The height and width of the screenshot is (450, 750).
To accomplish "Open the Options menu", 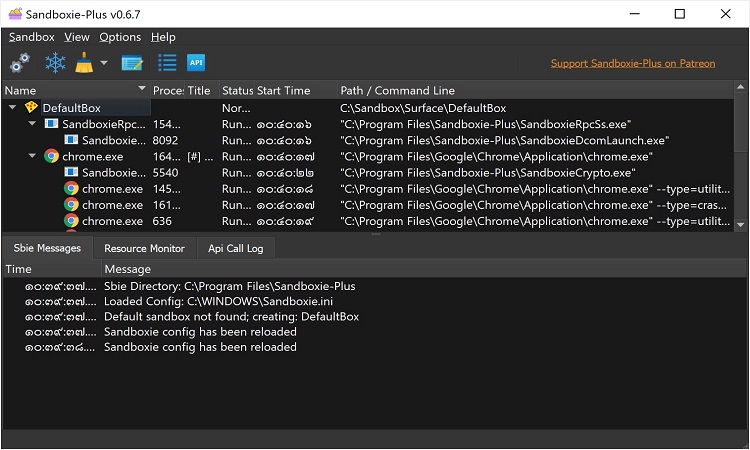I will pos(120,37).
